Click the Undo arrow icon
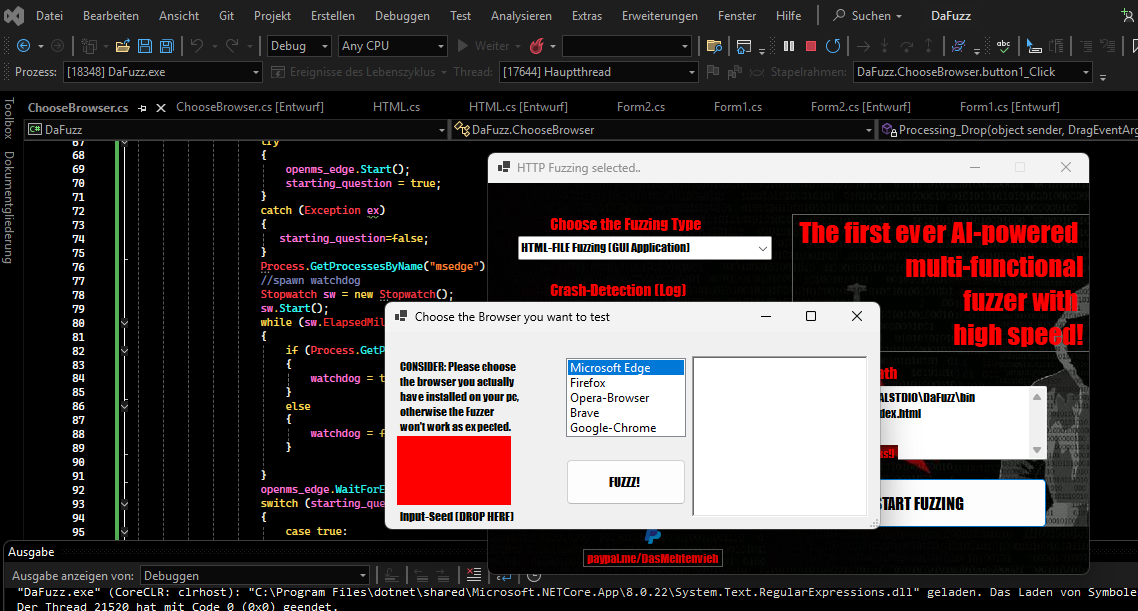Image resolution: width=1138 pixels, height=611 pixels. 197,46
